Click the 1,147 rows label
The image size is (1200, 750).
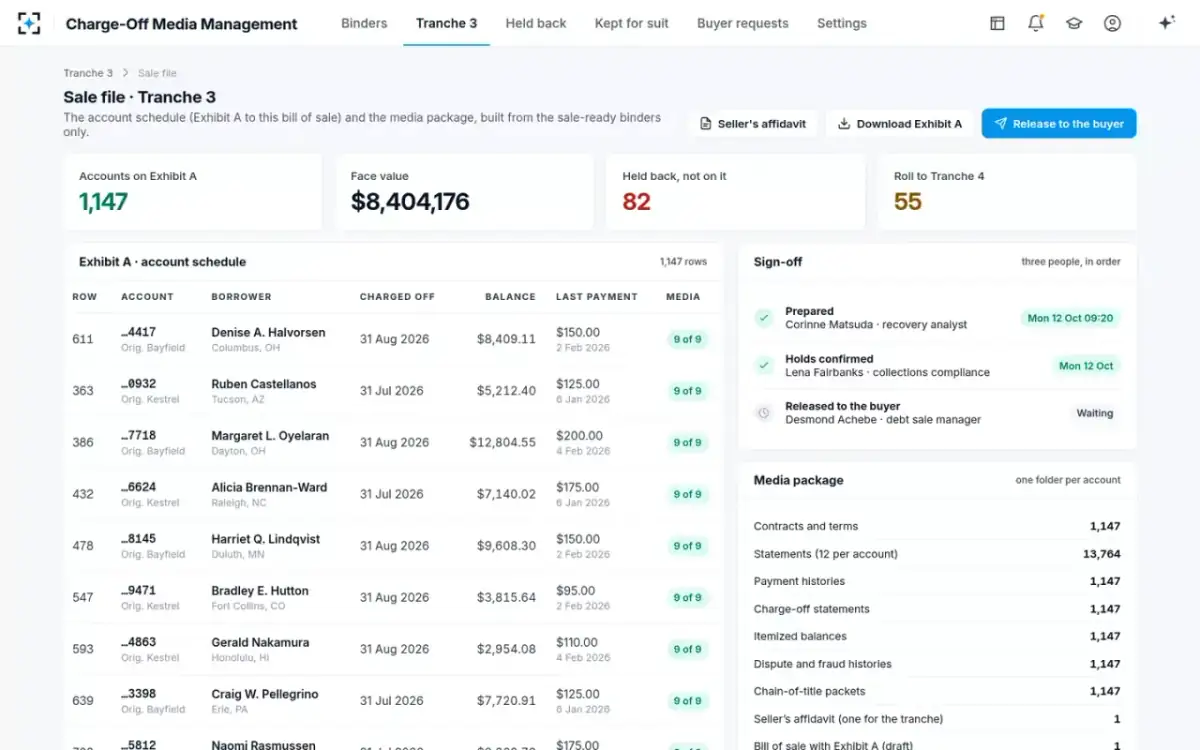[x=683, y=262]
